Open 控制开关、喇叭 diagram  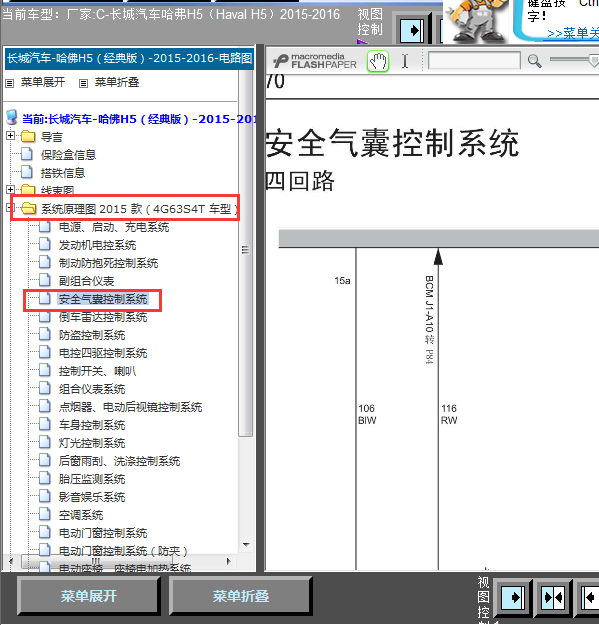[x=97, y=371]
